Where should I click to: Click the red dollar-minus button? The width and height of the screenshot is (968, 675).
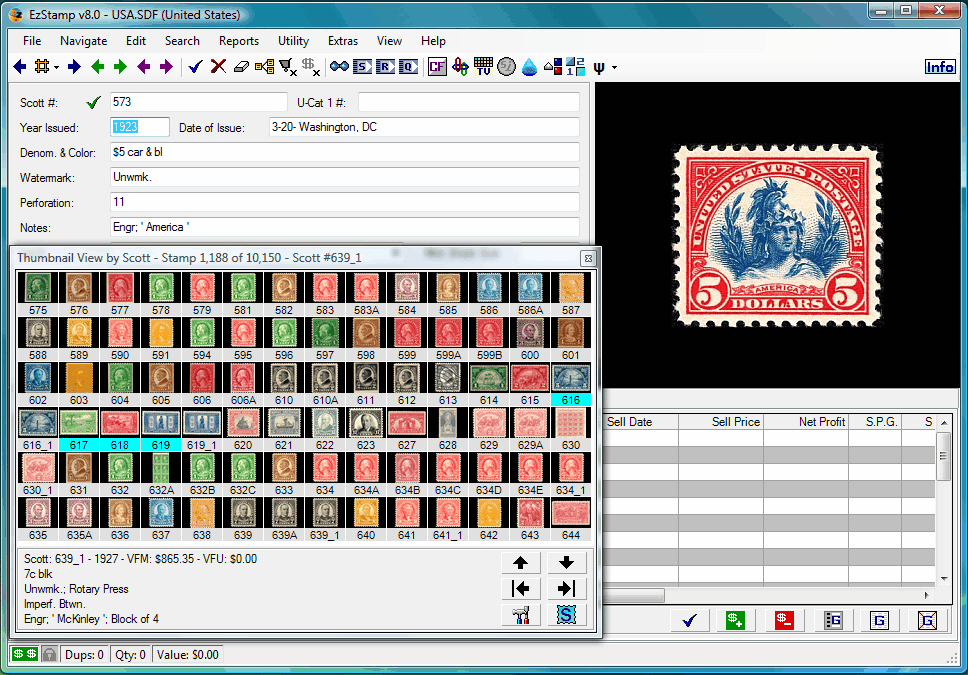[783, 620]
